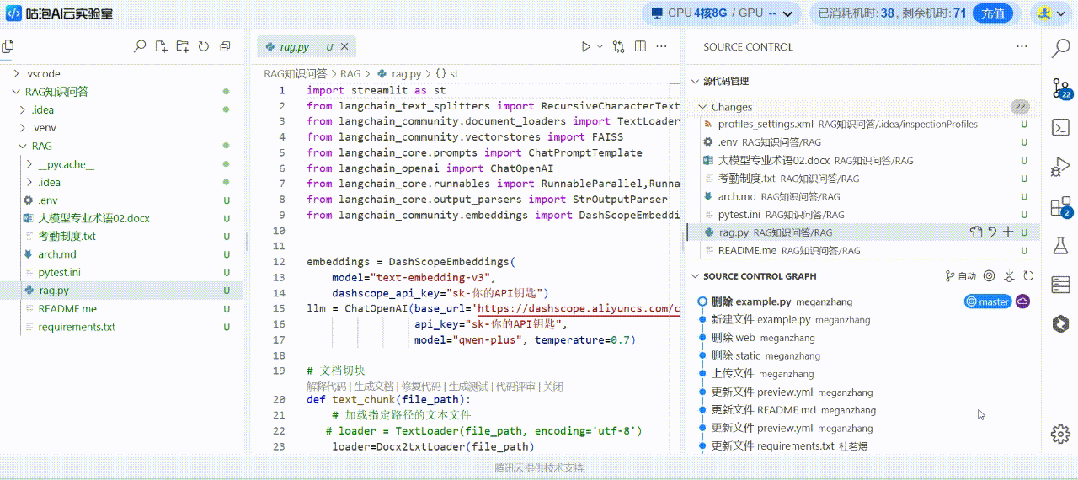Image resolution: width=1078 pixels, height=480 pixels.
Task: Switch to the rag.py editor tab
Action: coord(293,47)
